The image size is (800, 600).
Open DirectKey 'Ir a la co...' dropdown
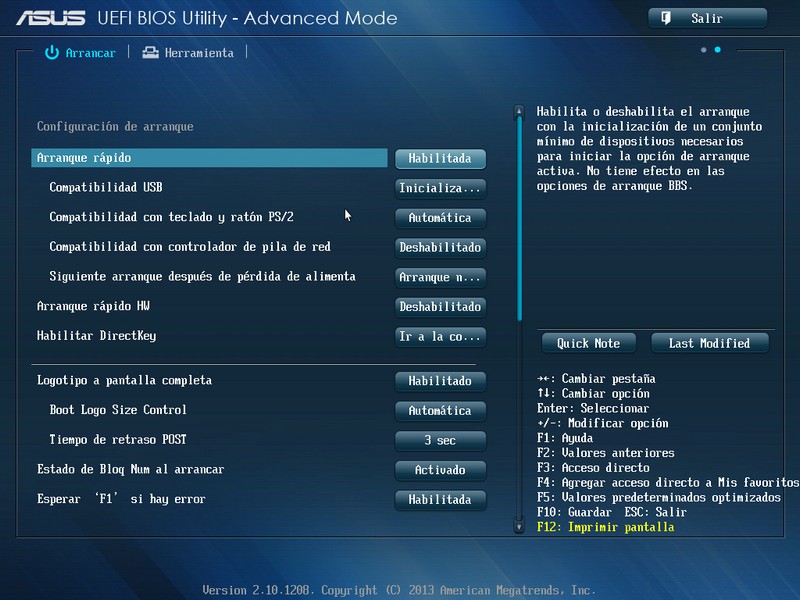click(x=440, y=336)
